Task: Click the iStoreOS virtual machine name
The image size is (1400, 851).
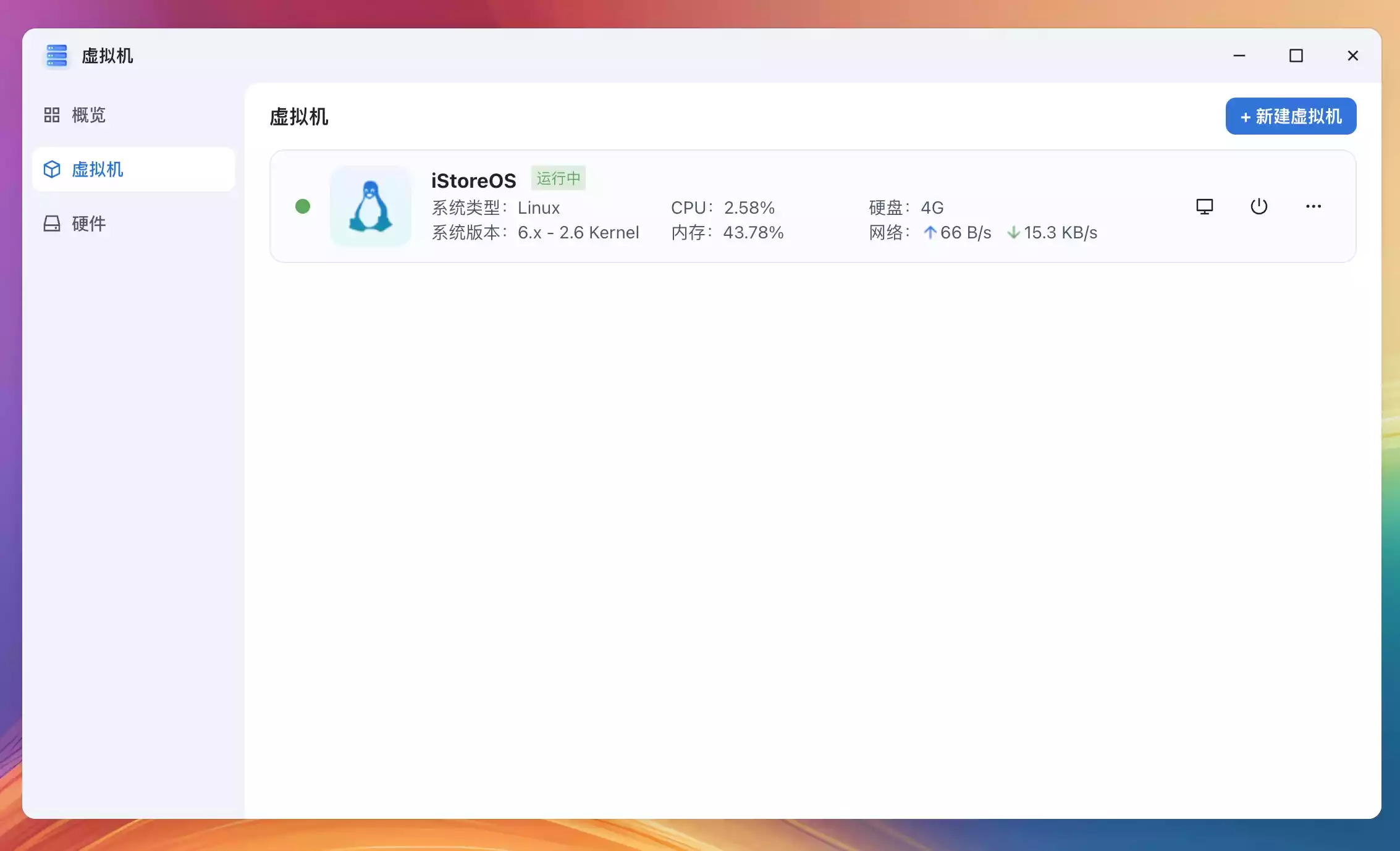Action: (473, 180)
